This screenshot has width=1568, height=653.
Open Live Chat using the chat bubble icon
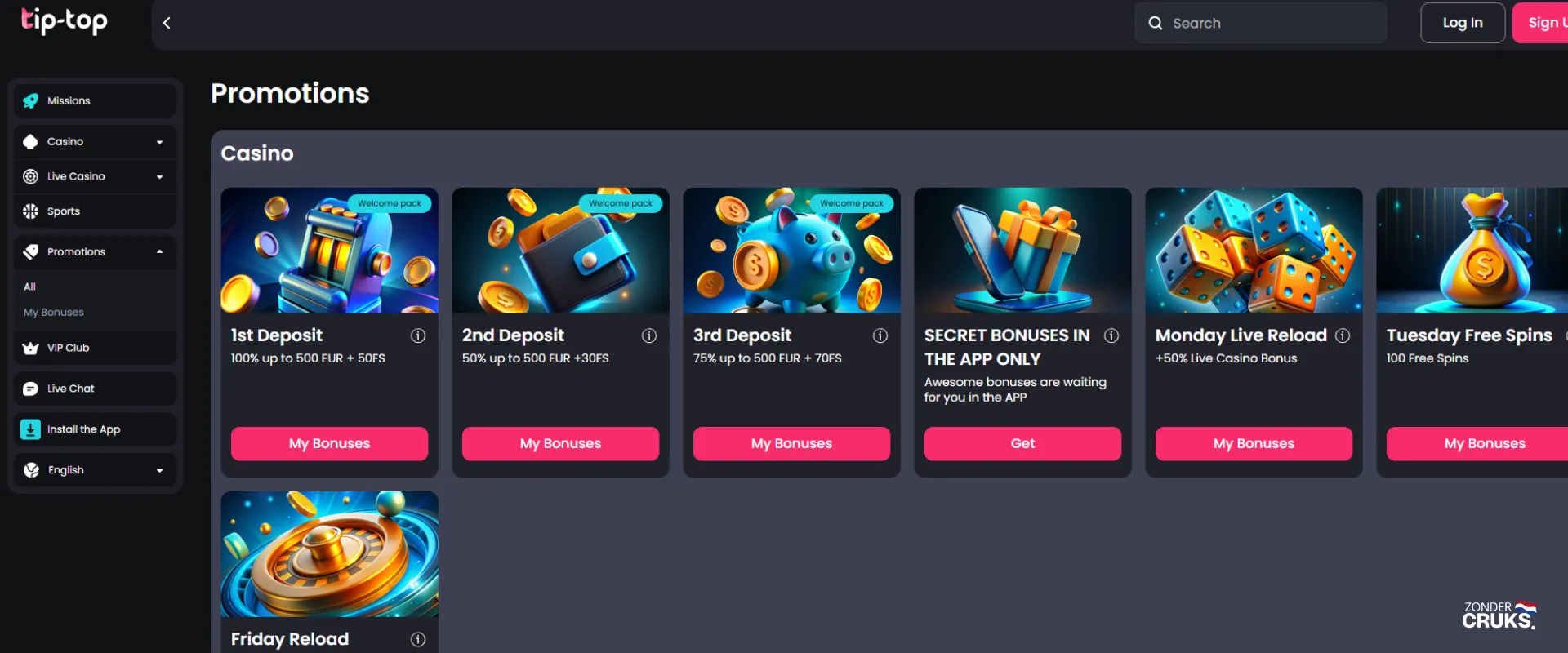click(30, 388)
